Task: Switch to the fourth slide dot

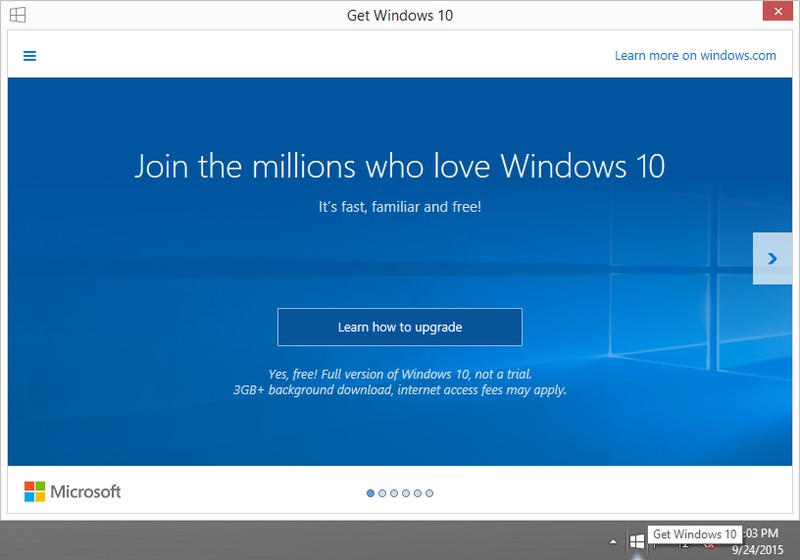Action: [407, 492]
